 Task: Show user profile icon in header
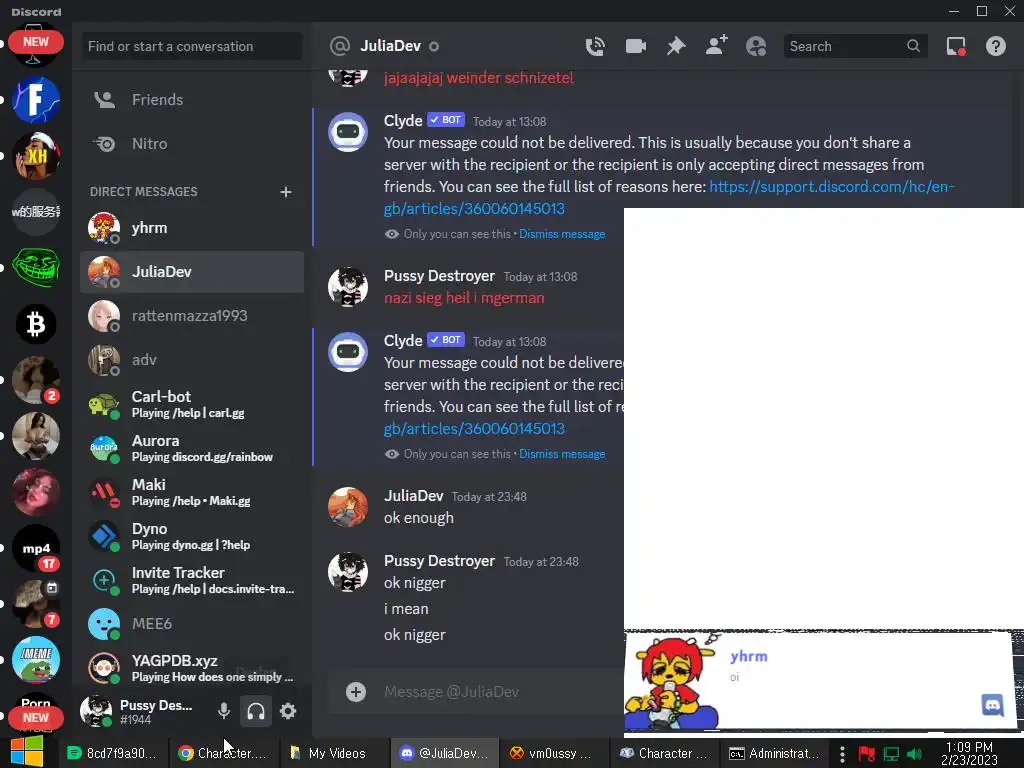pos(756,46)
